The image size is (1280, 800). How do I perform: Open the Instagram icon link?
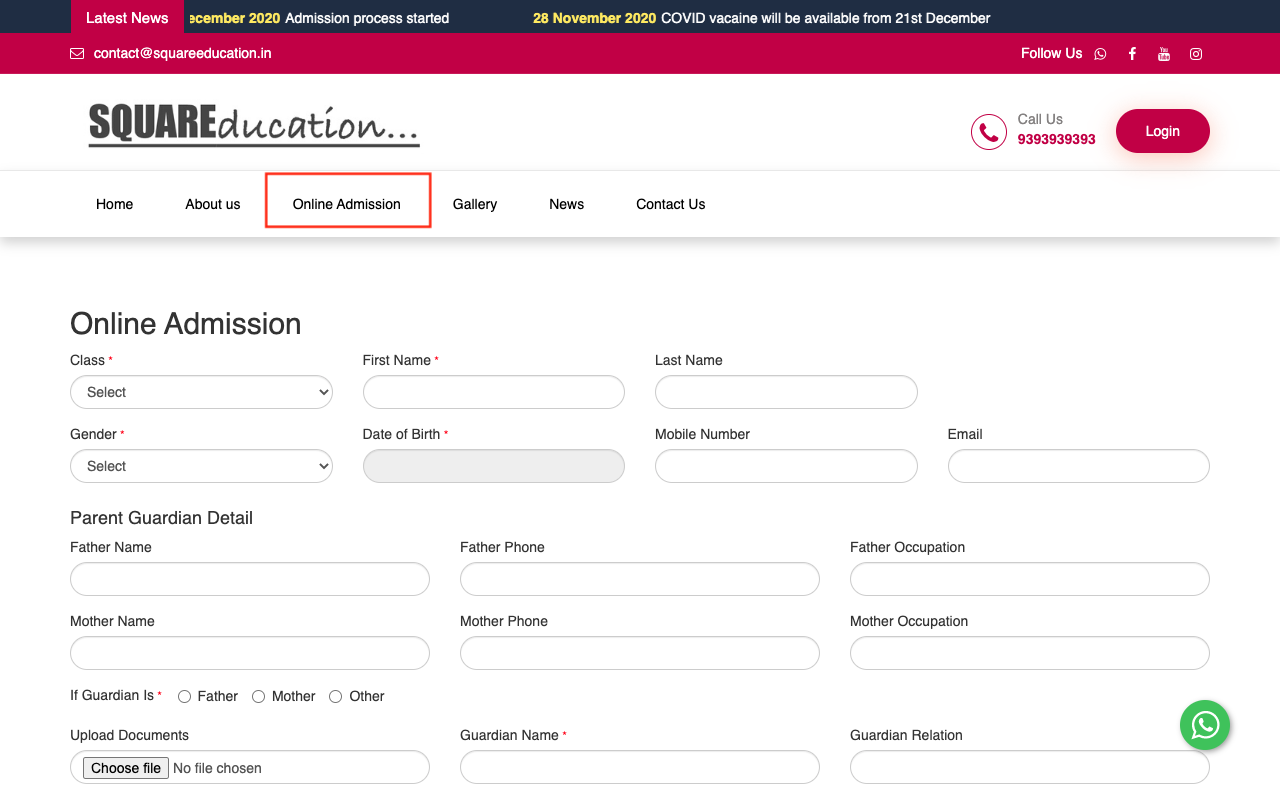tap(1196, 54)
